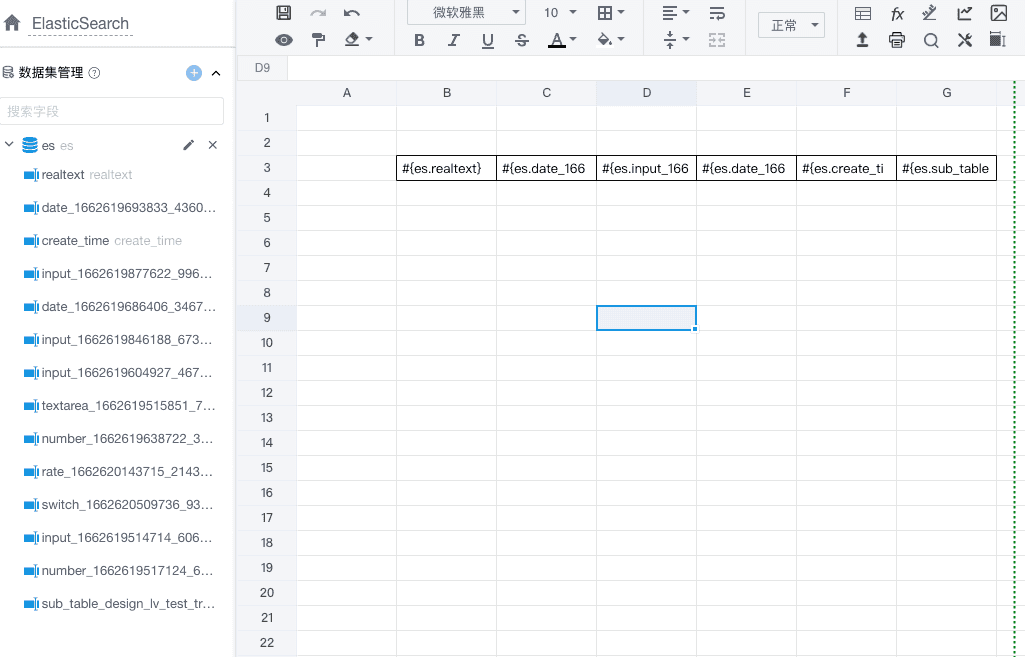The image size is (1025, 657).
Task: Add a new dataset with the plus icon
Action: [x=194, y=73]
